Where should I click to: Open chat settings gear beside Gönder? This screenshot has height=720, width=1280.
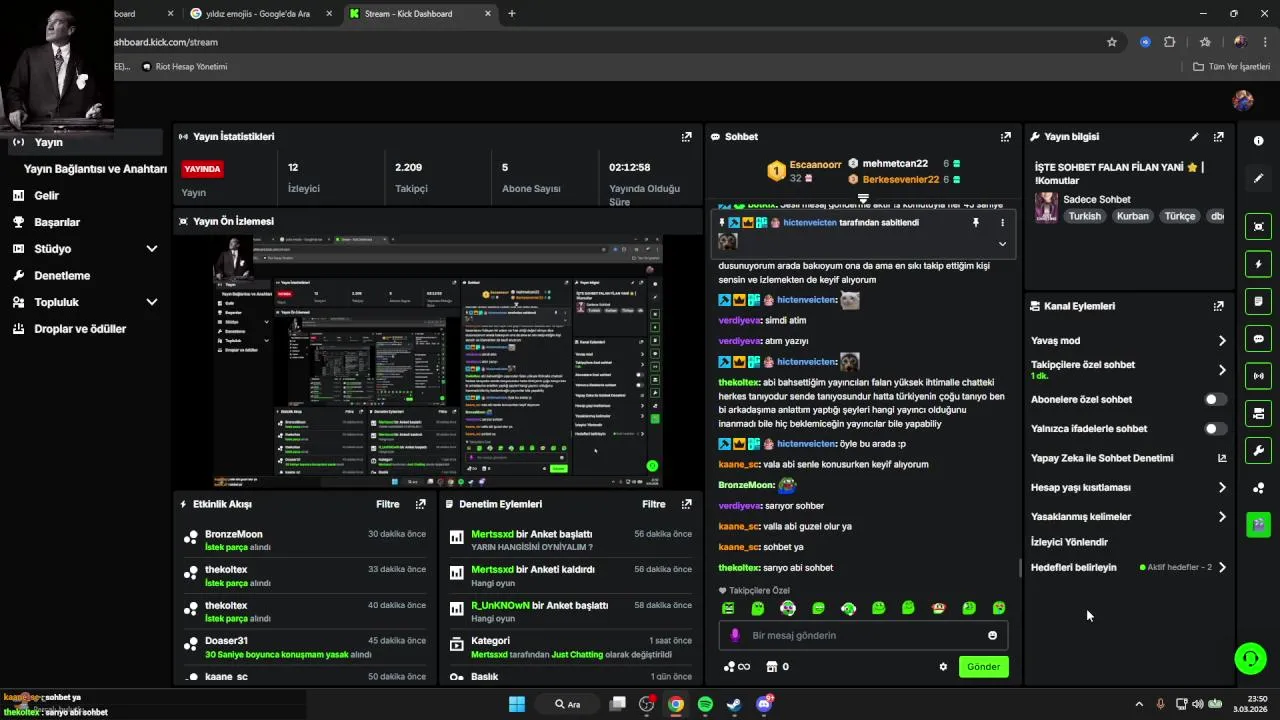(x=942, y=667)
